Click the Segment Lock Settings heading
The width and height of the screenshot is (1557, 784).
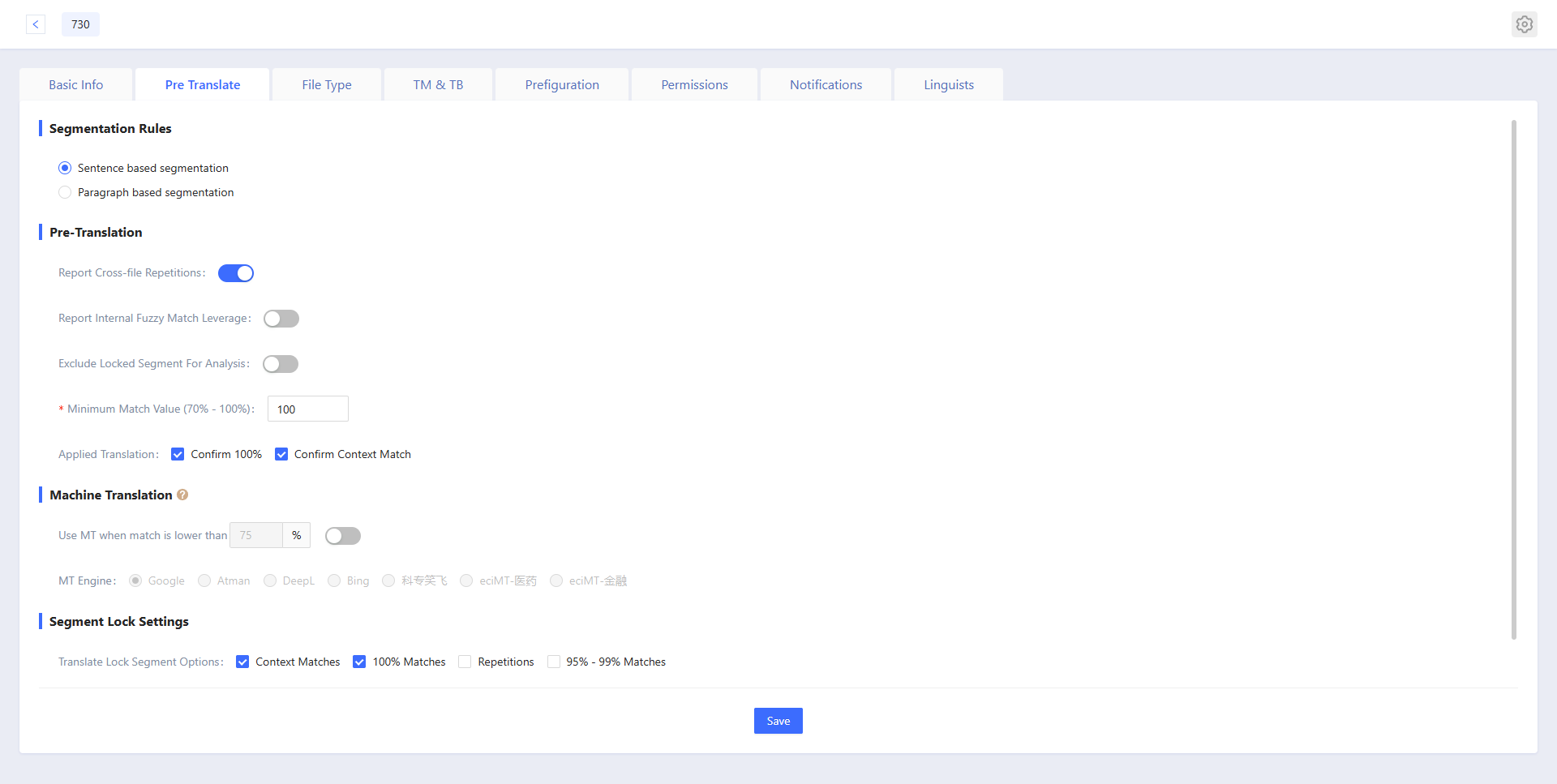pos(119,621)
